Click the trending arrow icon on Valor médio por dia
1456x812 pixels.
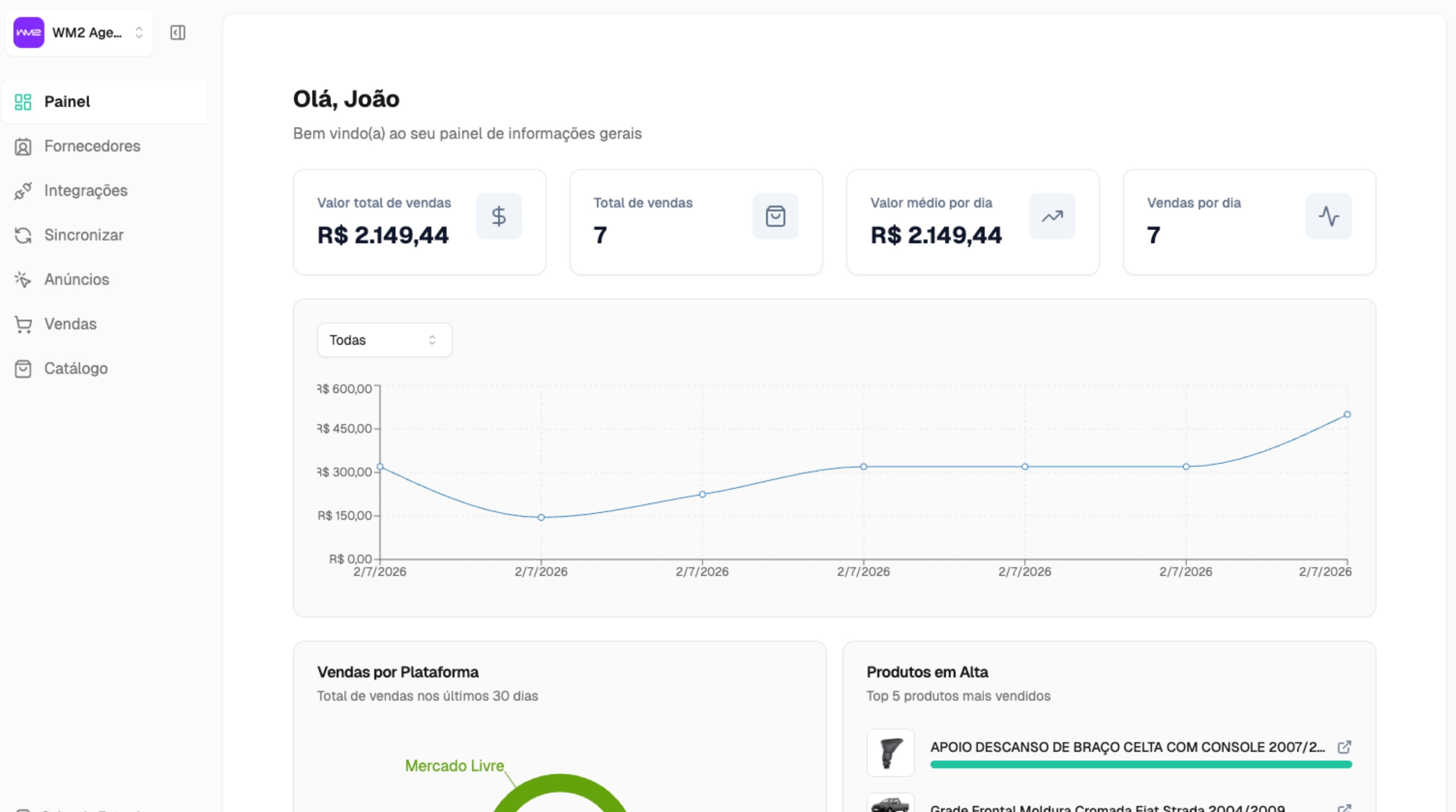click(x=1052, y=216)
